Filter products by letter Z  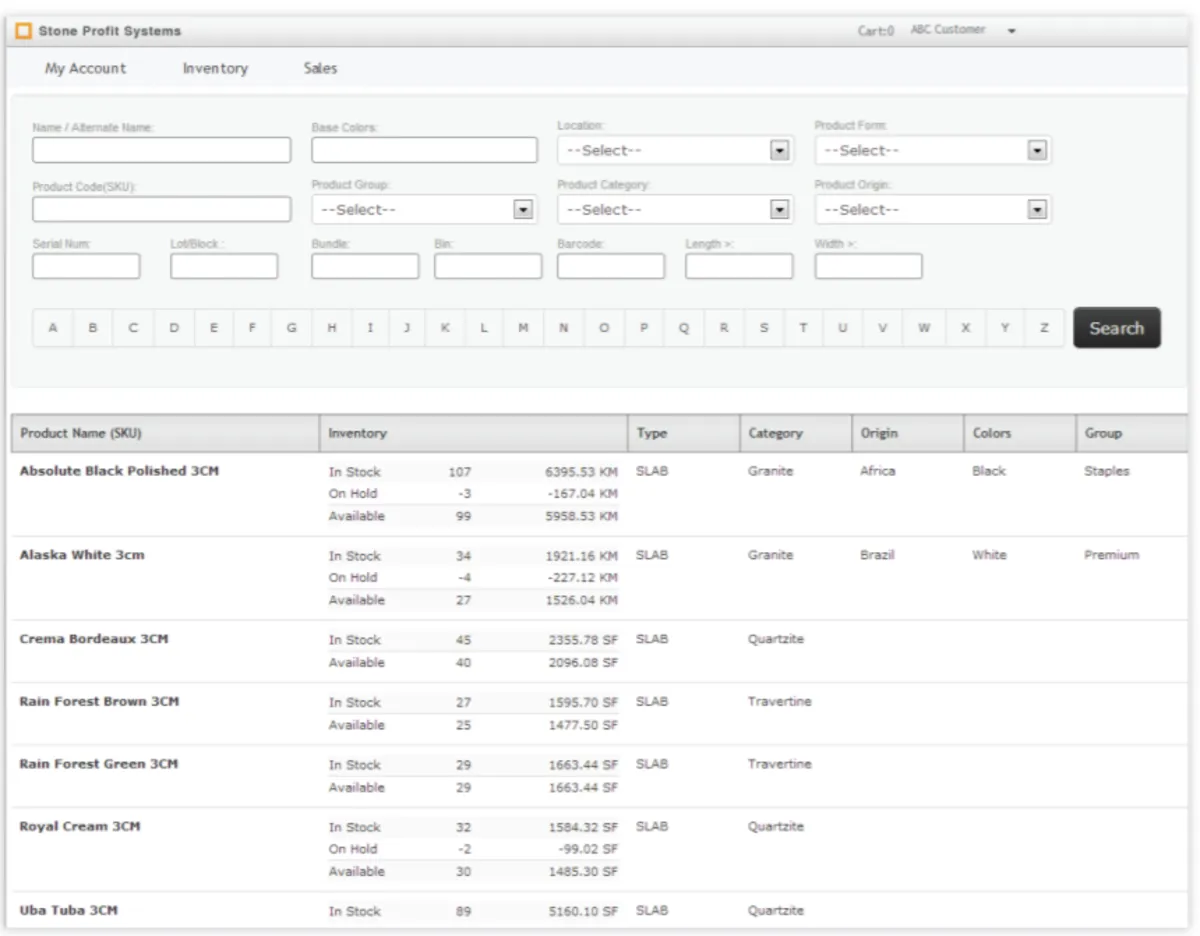click(x=1044, y=328)
